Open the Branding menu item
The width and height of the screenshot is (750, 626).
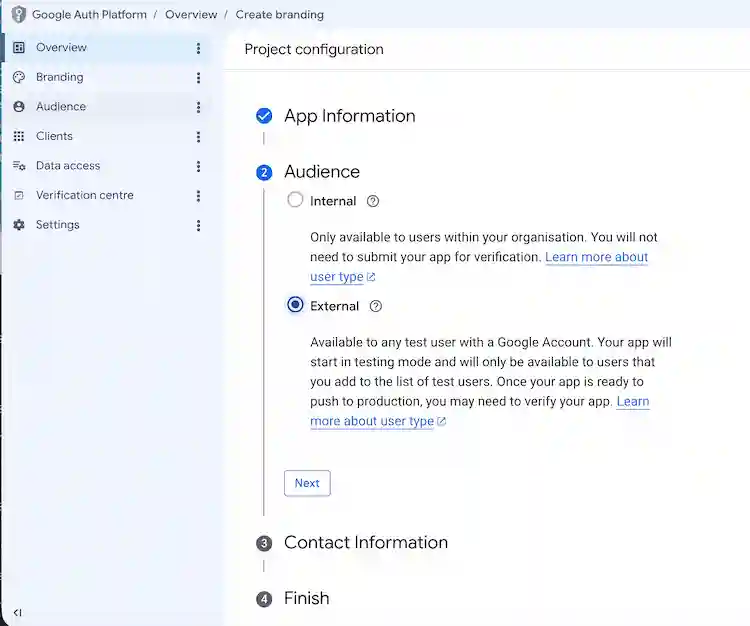(105, 77)
